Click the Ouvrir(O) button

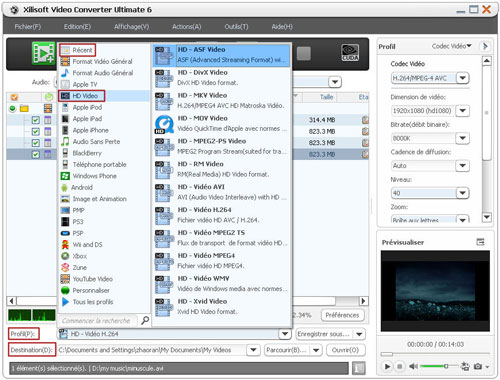tap(345, 350)
